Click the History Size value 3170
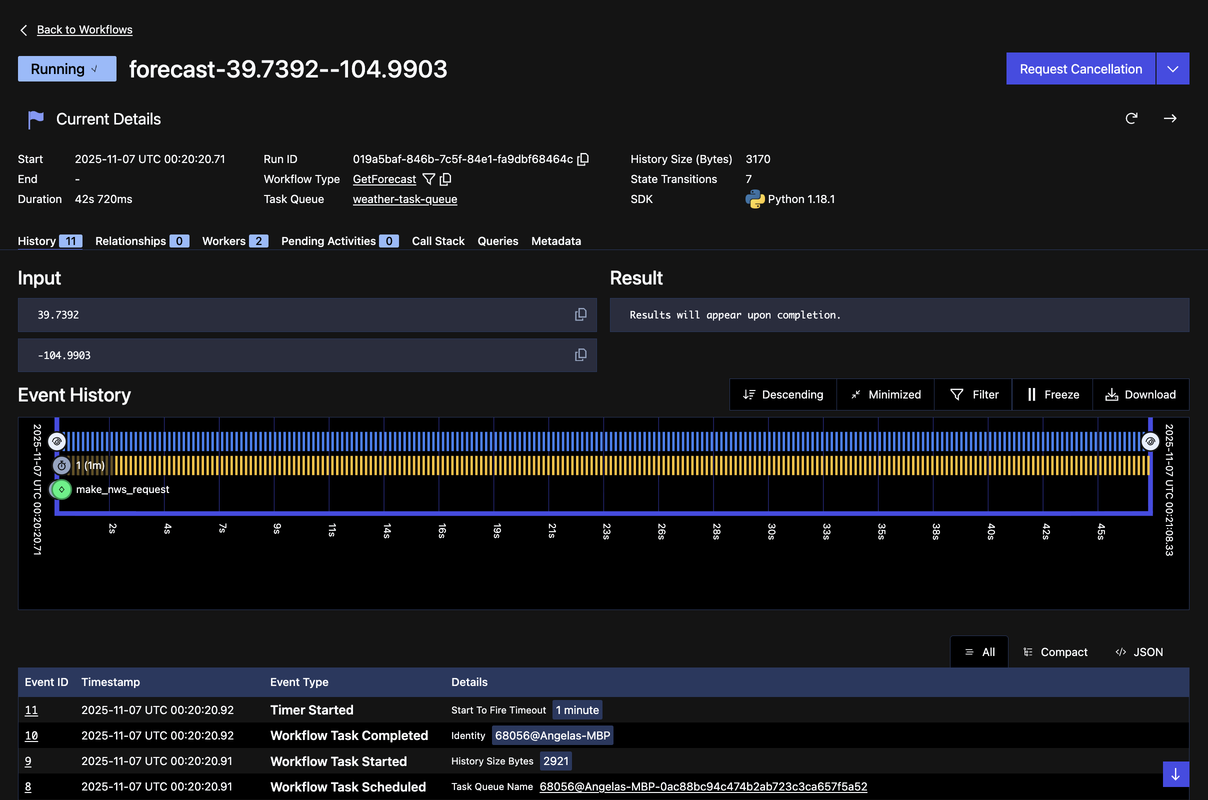This screenshot has height=800, width=1208. 758,159
